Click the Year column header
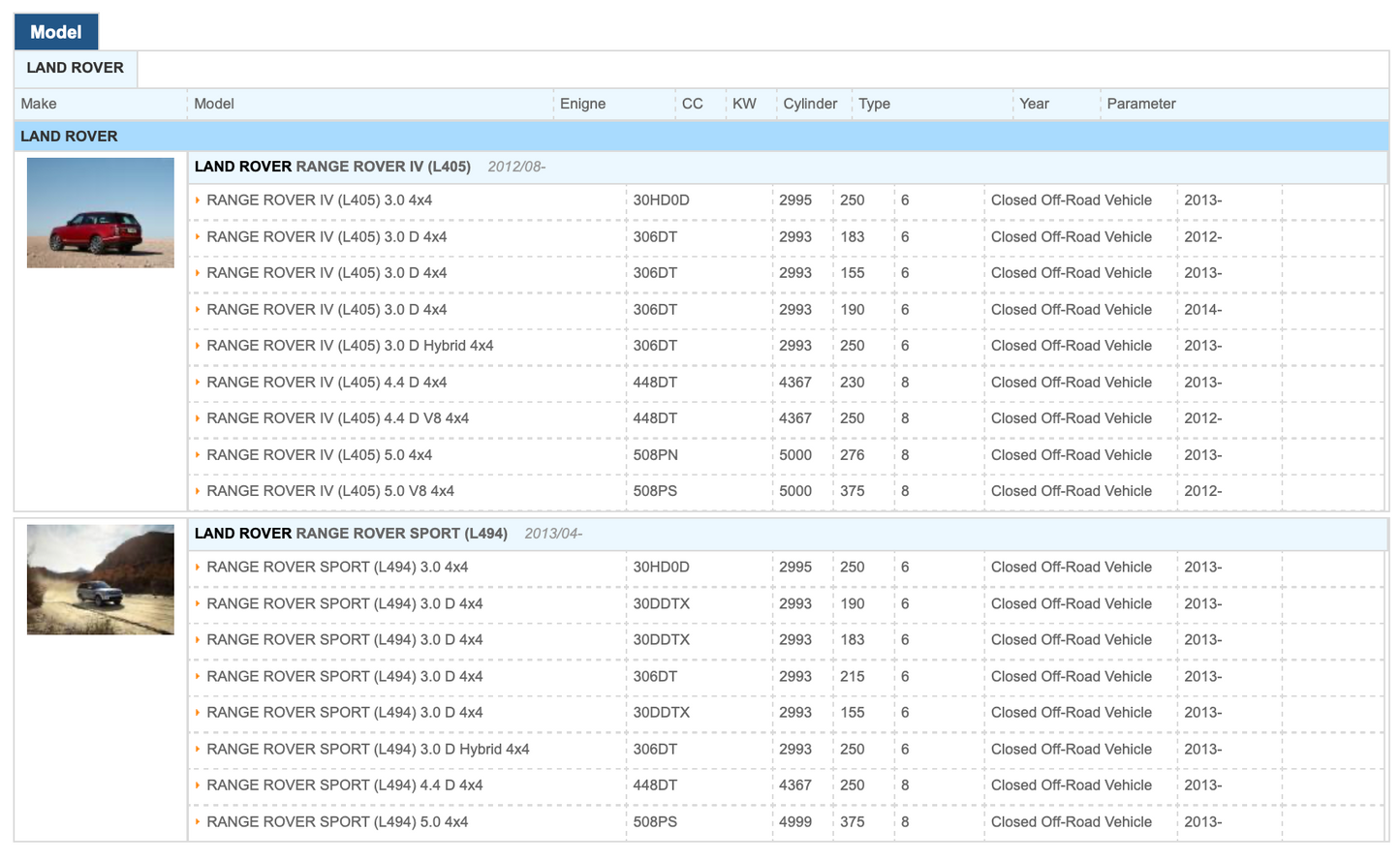 click(x=1034, y=104)
